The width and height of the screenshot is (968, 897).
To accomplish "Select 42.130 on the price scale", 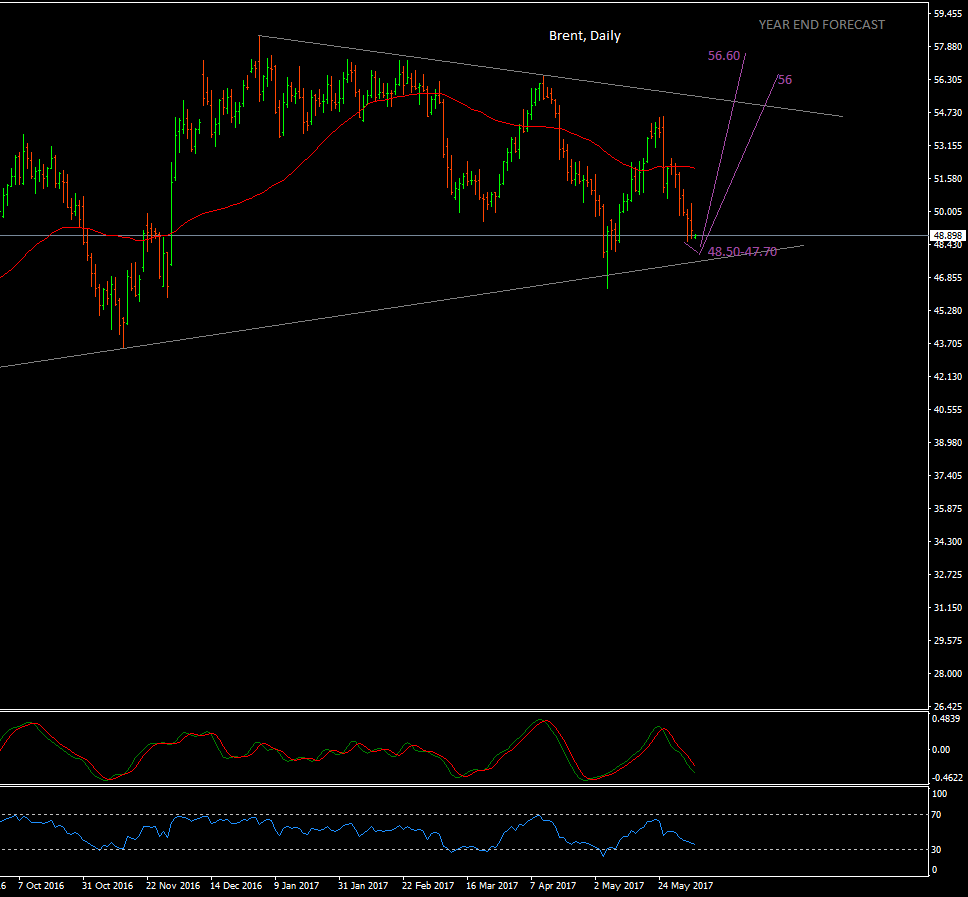I will pyautogui.click(x=948, y=377).
